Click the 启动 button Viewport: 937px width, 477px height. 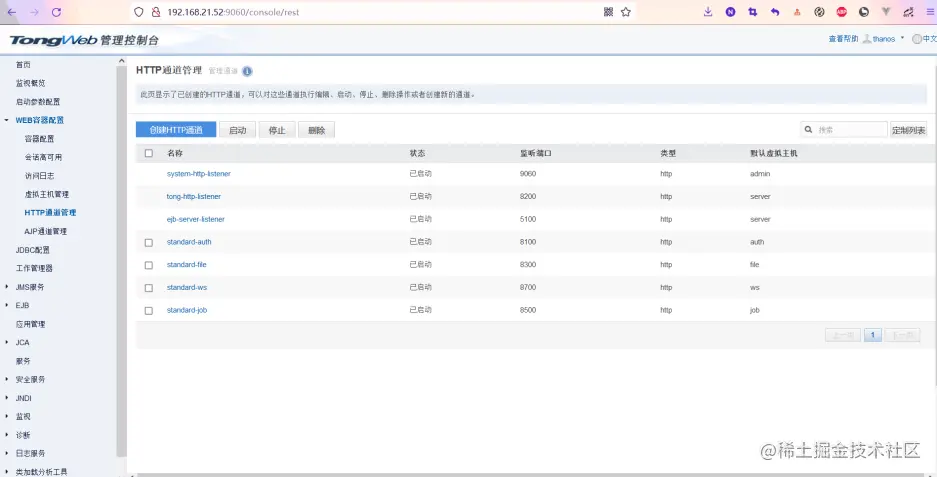238,130
